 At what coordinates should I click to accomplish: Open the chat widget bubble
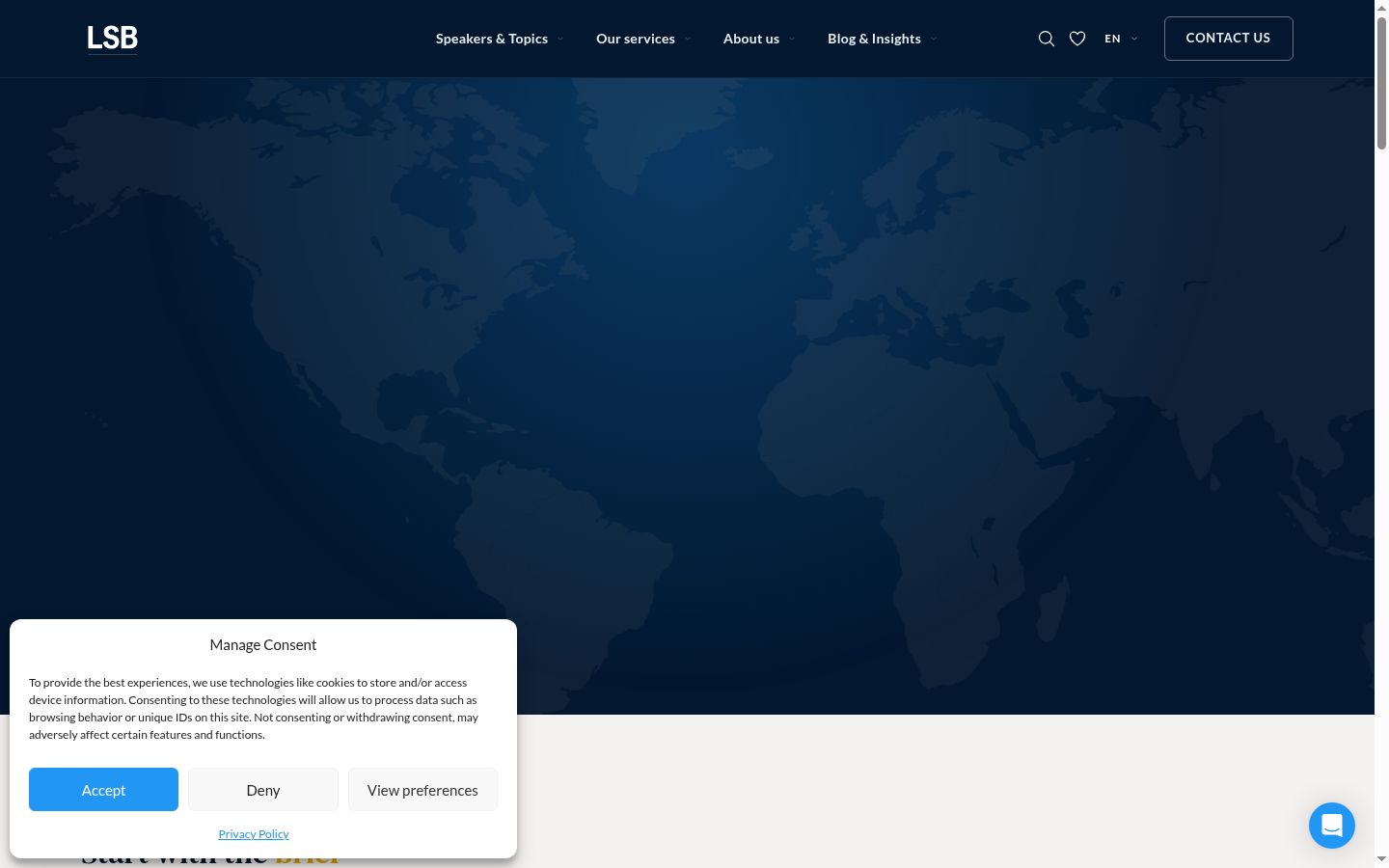(x=1332, y=826)
